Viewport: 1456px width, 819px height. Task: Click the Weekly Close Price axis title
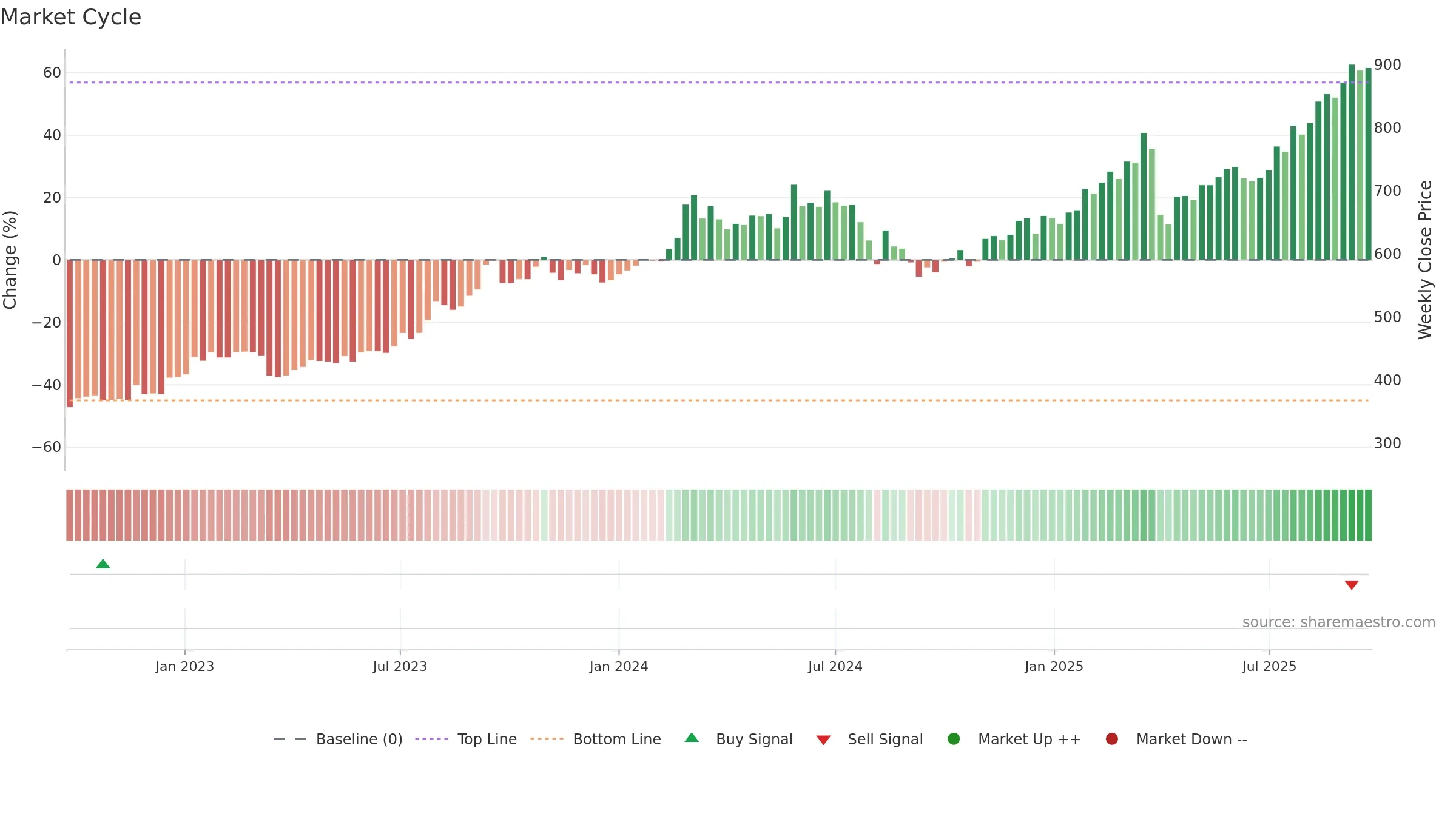pos(1425,260)
